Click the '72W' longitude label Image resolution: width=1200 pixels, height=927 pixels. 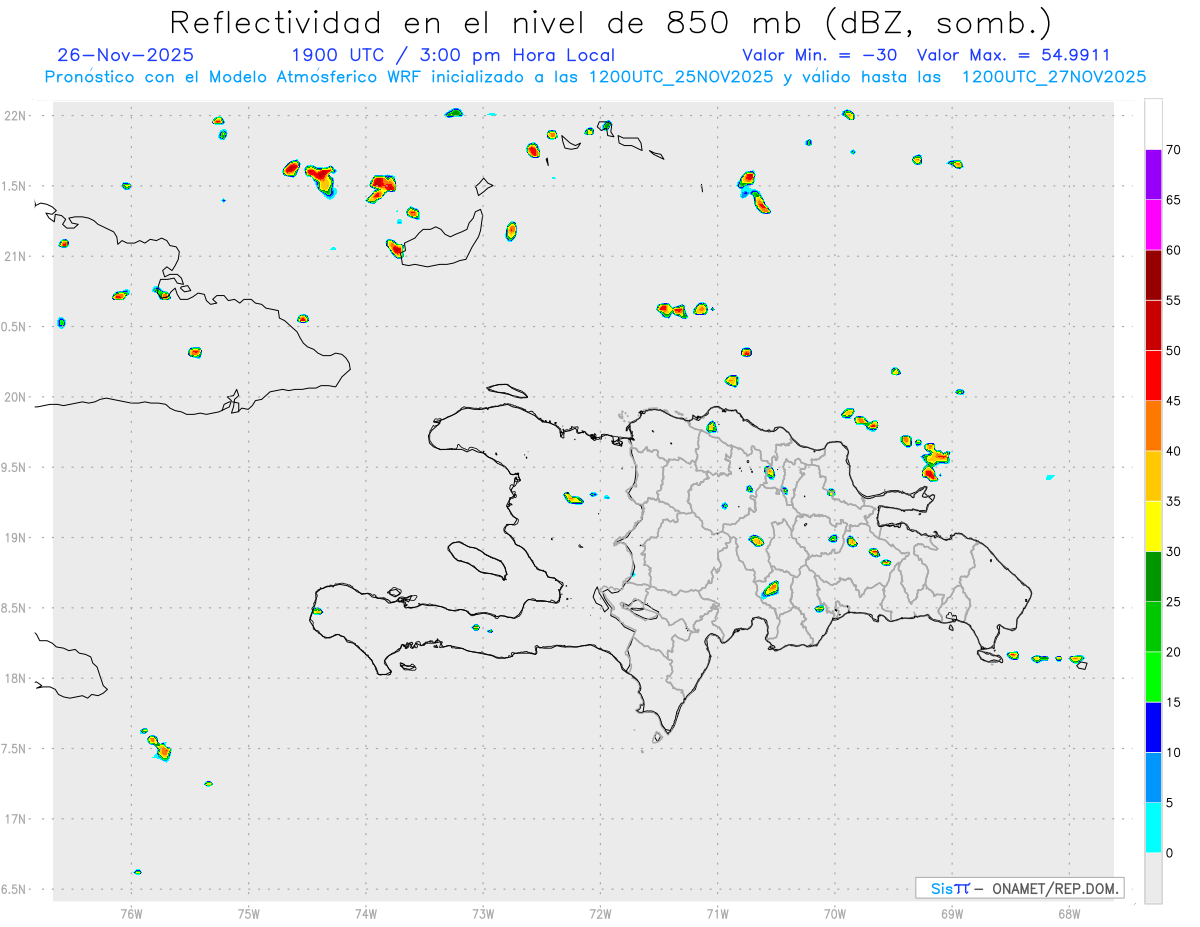pos(600,913)
